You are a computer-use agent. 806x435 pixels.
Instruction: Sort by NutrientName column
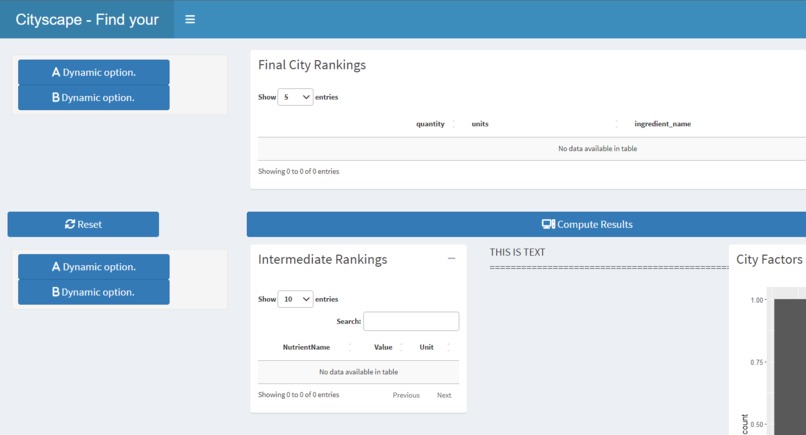[x=306, y=347]
